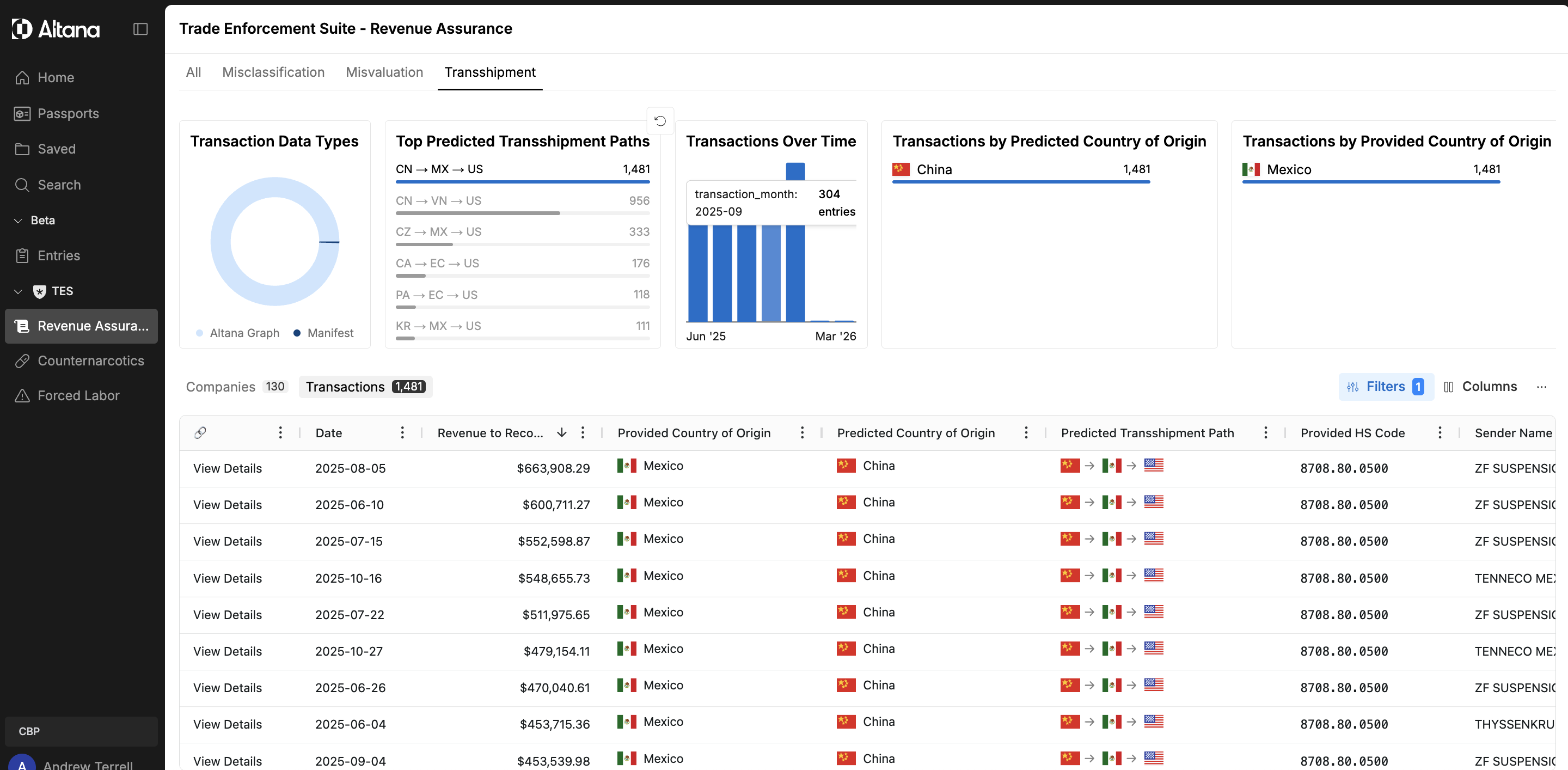1568x770 pixels.
Task: Collapse the Beta sidebar group
Action: [17, 221]
